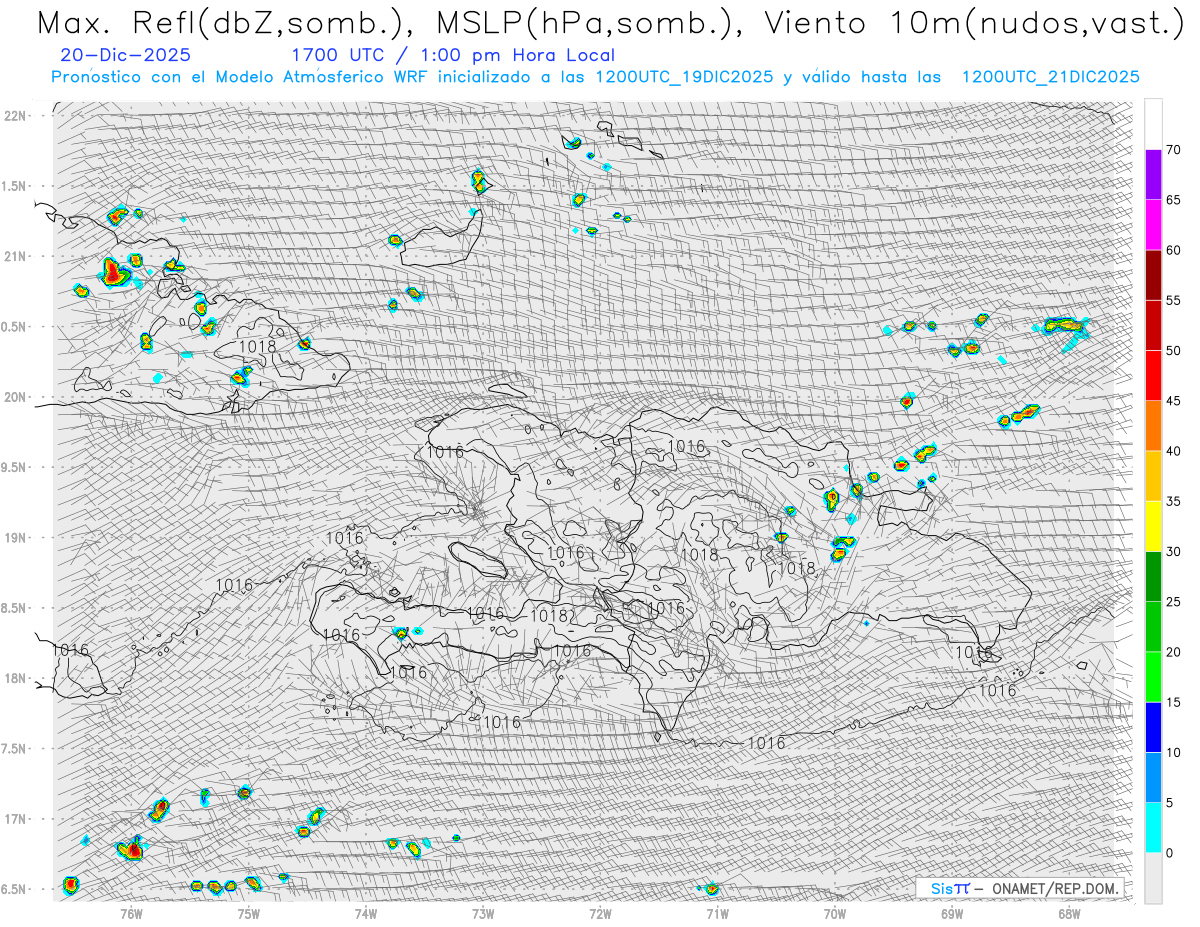Click the 72W longitude axis label
The height and width of the screenshot is (927, 1200).
tap(600, 913)
